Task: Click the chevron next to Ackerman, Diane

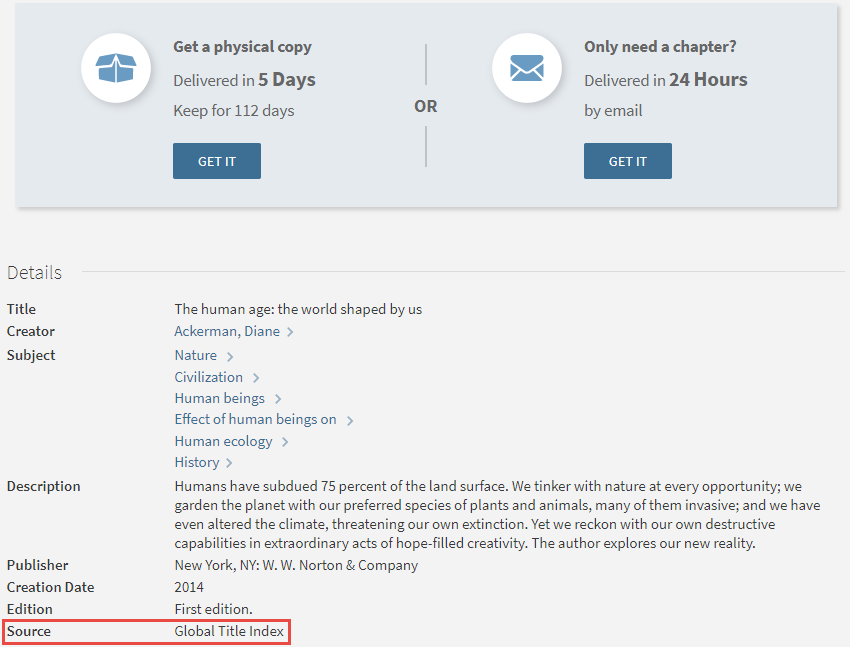Action: [290, 332]
